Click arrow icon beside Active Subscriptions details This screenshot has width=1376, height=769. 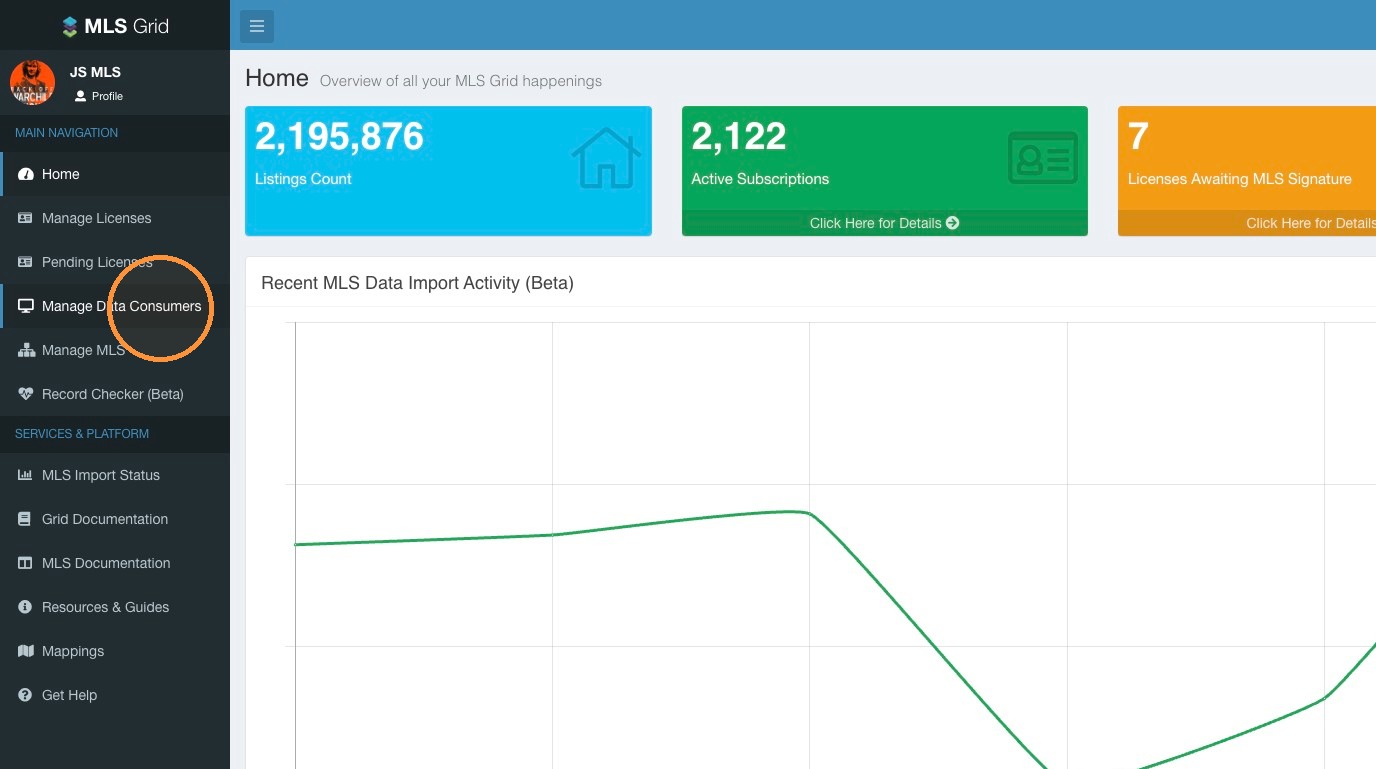click(953, 223)
